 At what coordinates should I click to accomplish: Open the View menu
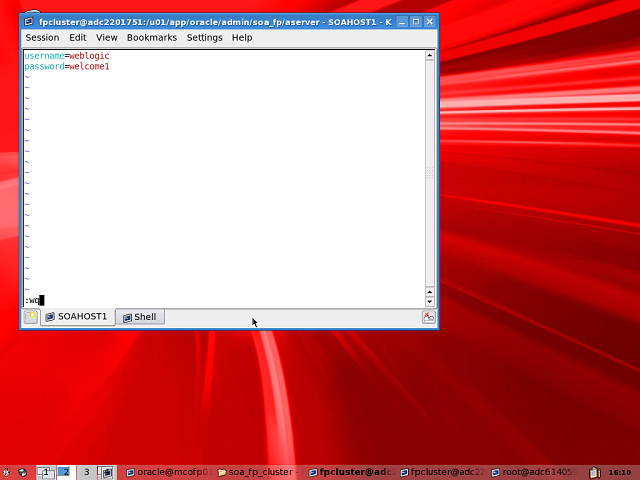pyautogui.click(x=107, y=38)
